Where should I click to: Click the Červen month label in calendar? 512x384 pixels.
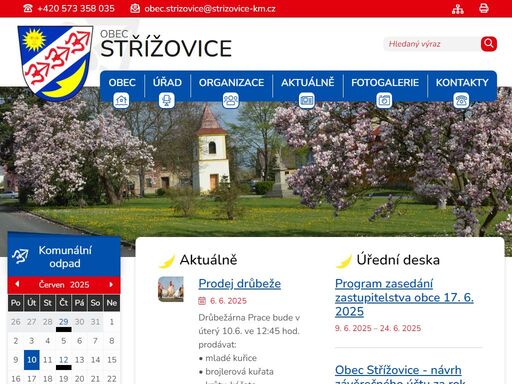coord(51,285)
